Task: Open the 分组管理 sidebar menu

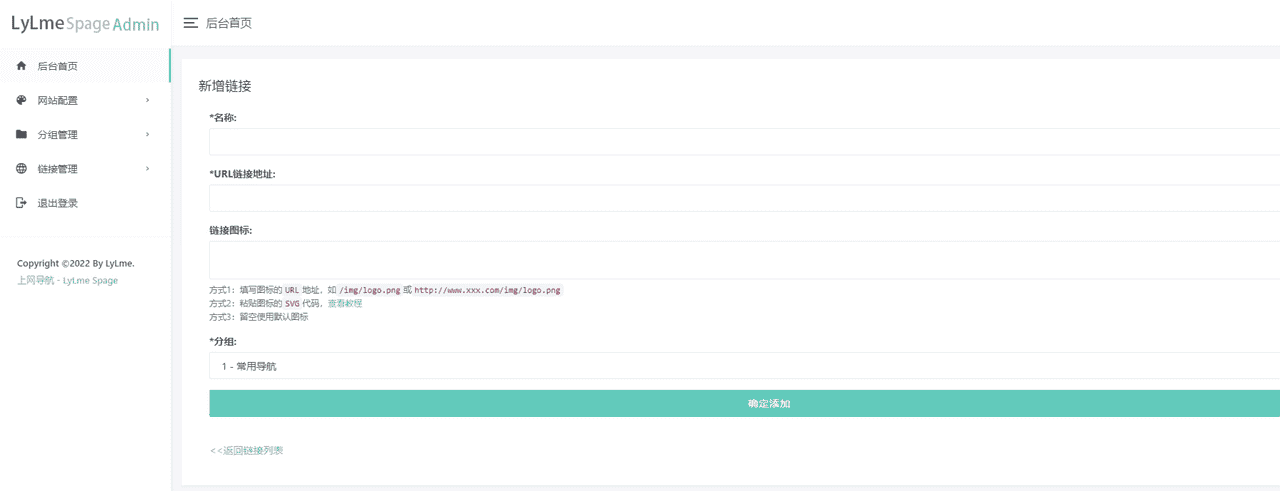Action: click(x=85, y=134)
